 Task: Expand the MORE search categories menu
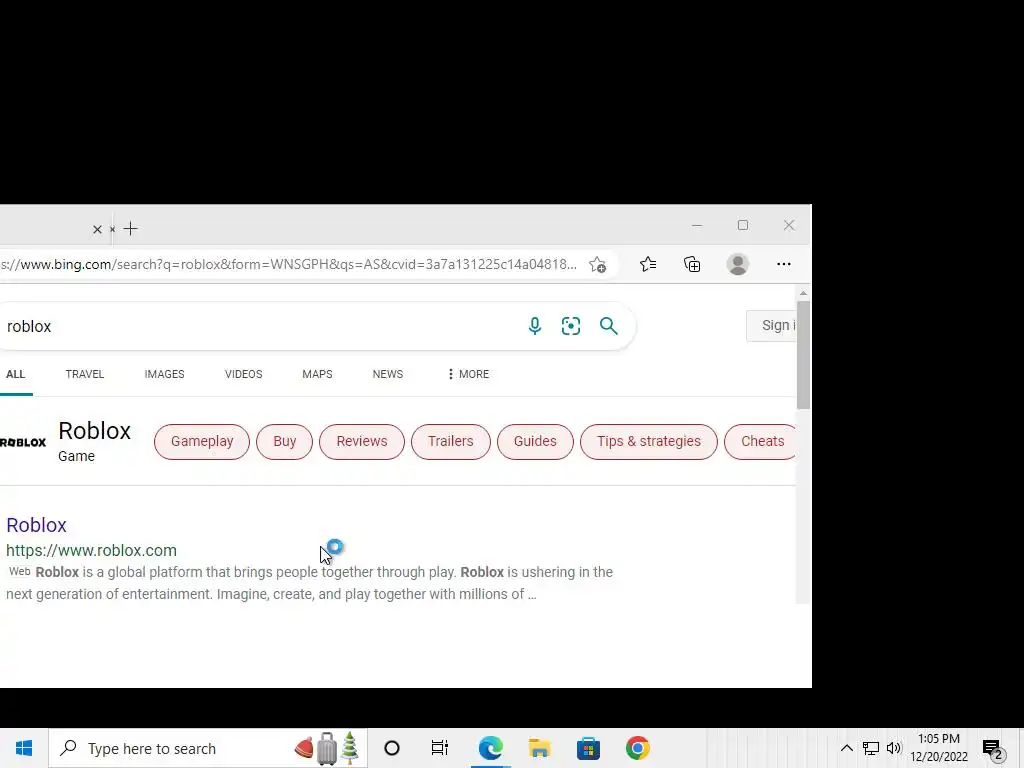click(x=468, y=374)
